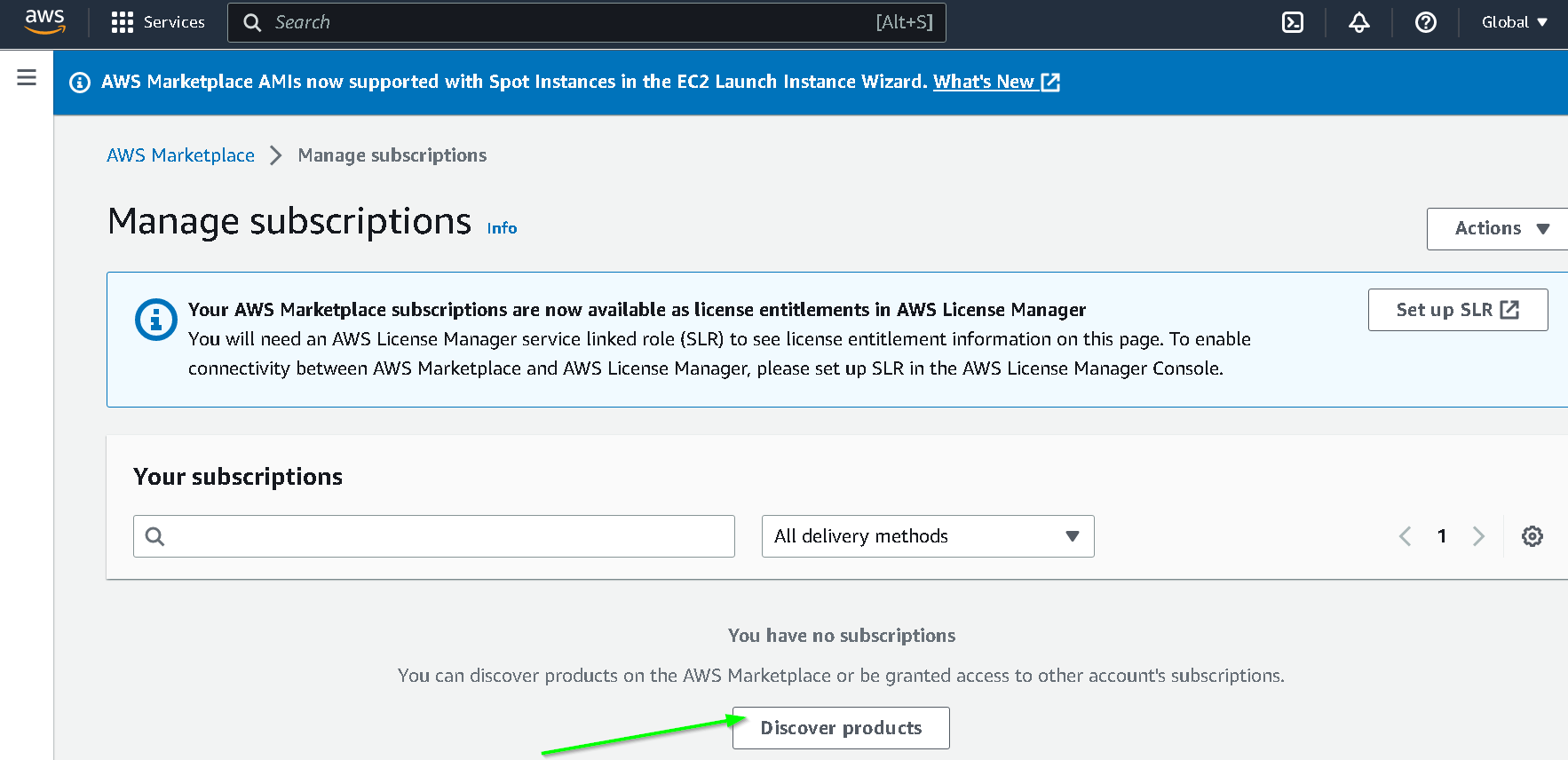
Task: Select page 1 in pagination
Action: tap(1442, 536)
